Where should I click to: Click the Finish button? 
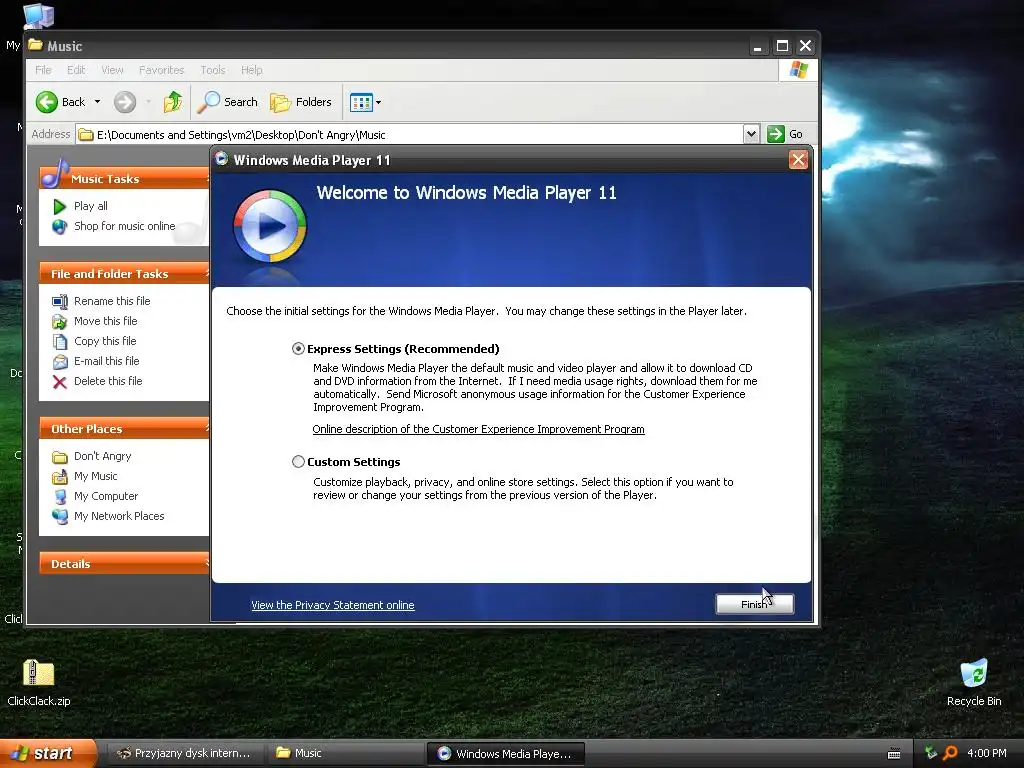(754, 604)
